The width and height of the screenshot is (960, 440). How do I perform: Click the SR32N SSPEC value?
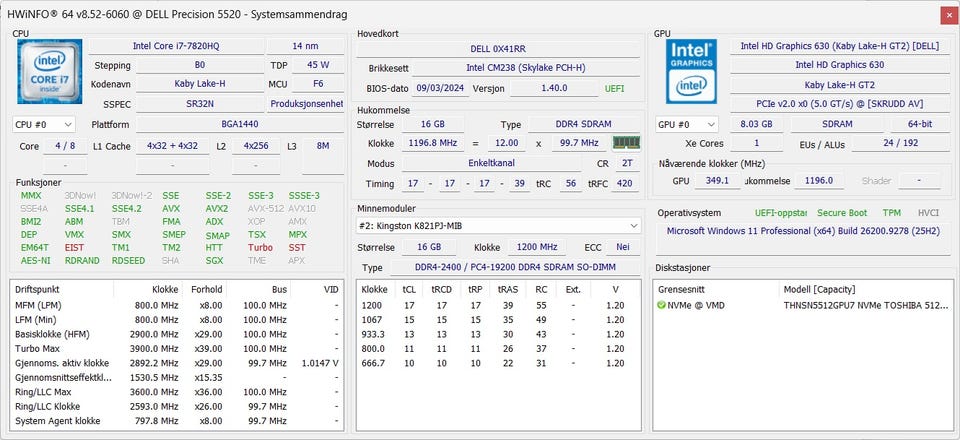point(200,104)
